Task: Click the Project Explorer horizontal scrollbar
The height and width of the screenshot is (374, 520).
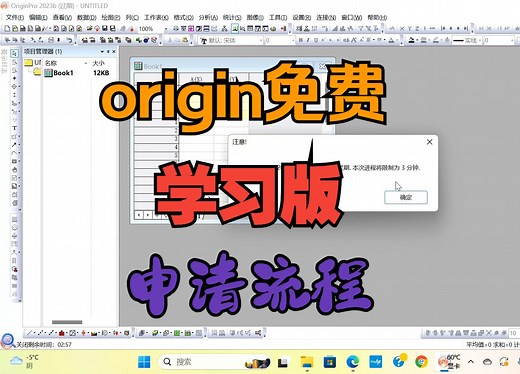Action: [x=67, y=322]
